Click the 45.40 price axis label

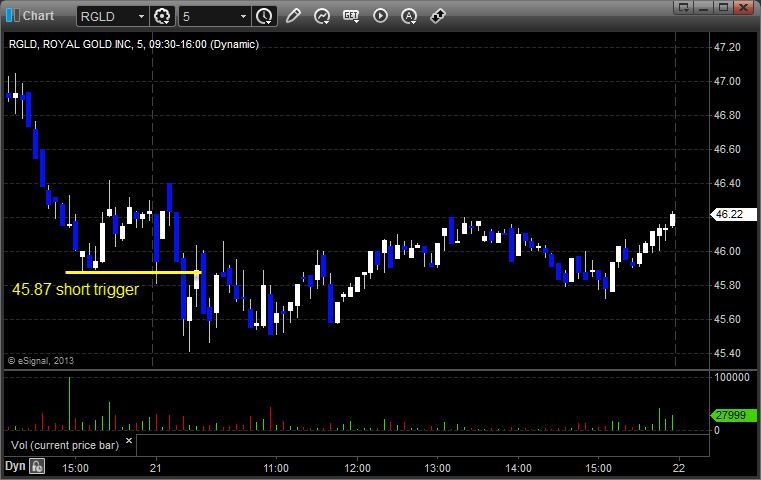pyautogui.click(x=728, y=353)
